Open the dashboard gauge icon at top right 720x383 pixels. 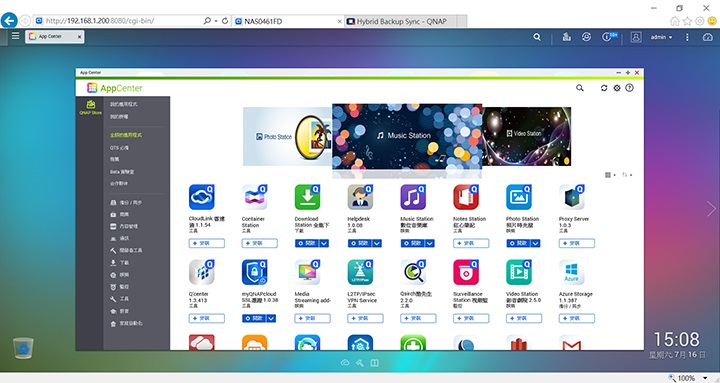708,37
